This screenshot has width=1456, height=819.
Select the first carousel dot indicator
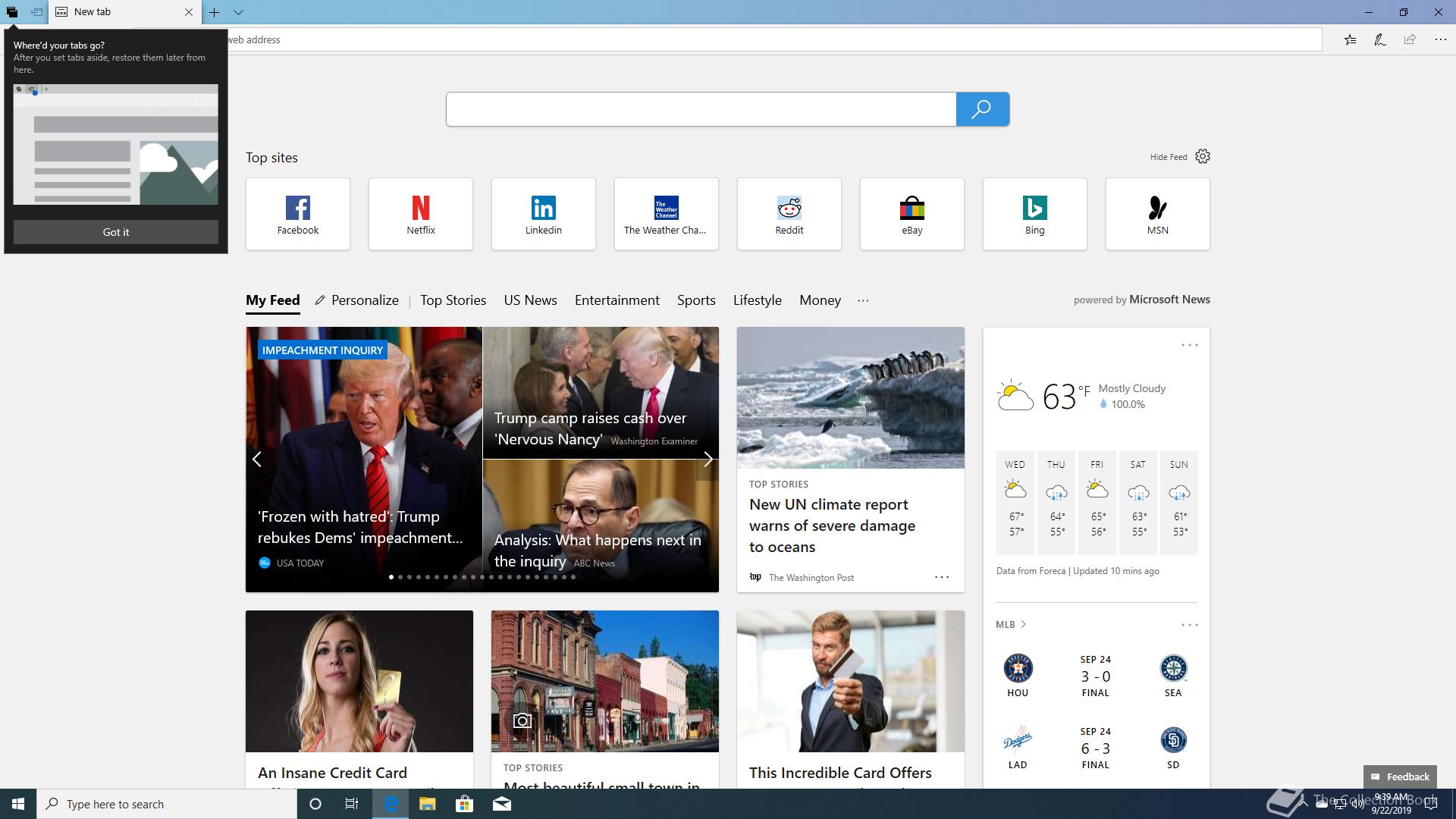(x=391, y=577)
